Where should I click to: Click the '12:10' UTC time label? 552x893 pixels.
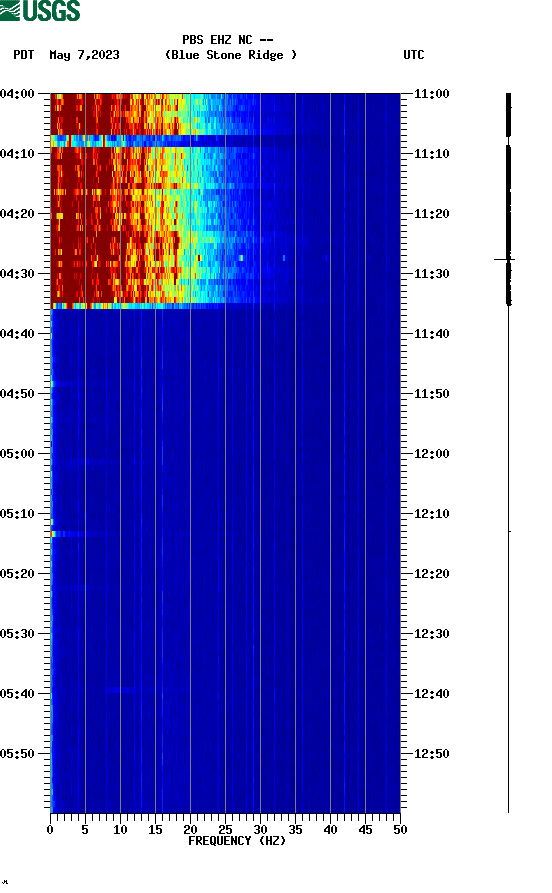point(432,514)
